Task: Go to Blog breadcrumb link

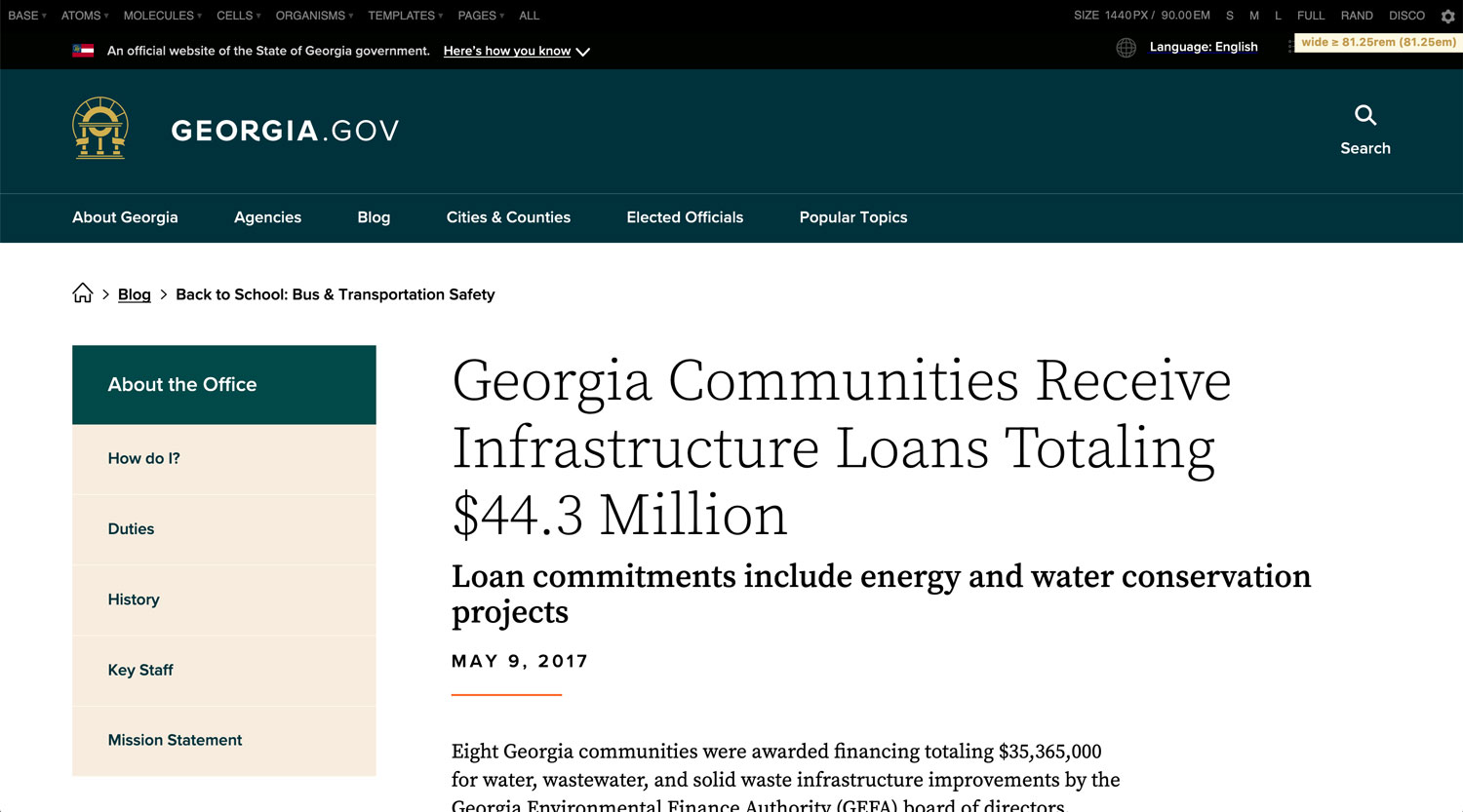Action: [134, 294]
